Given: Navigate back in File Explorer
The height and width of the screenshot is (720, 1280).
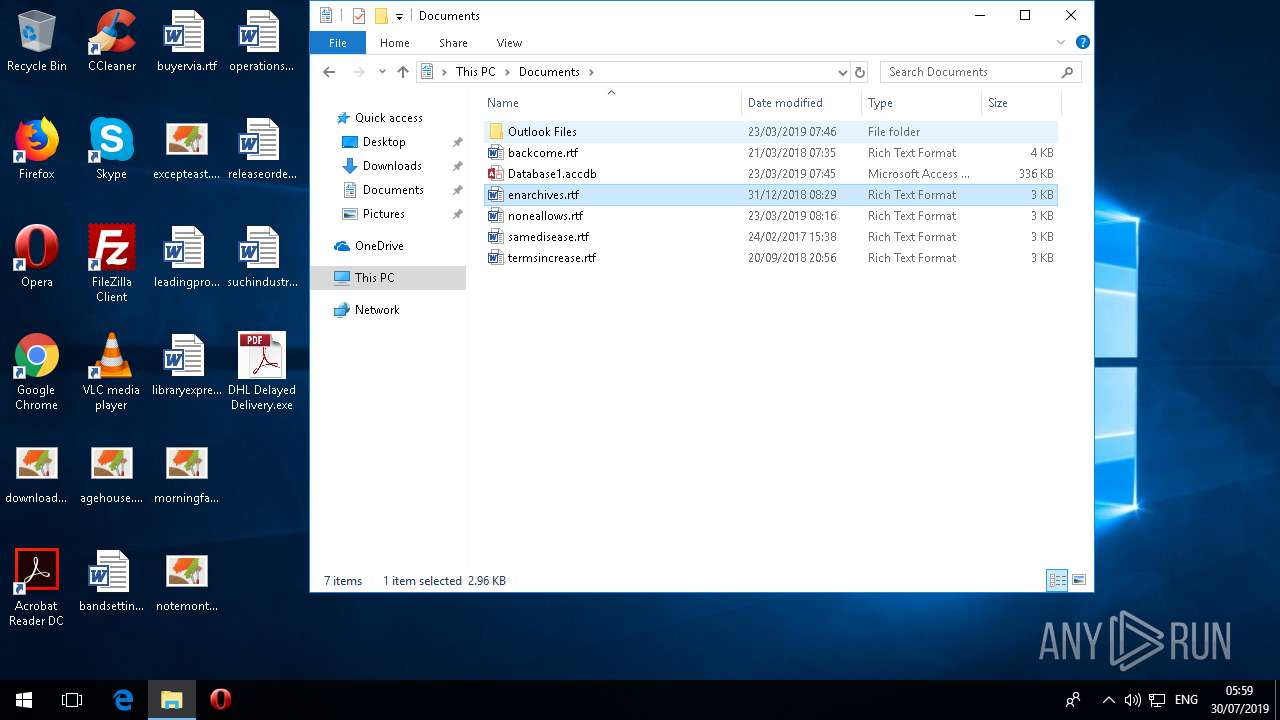Looking at the screenshot, I should [329, 72].
